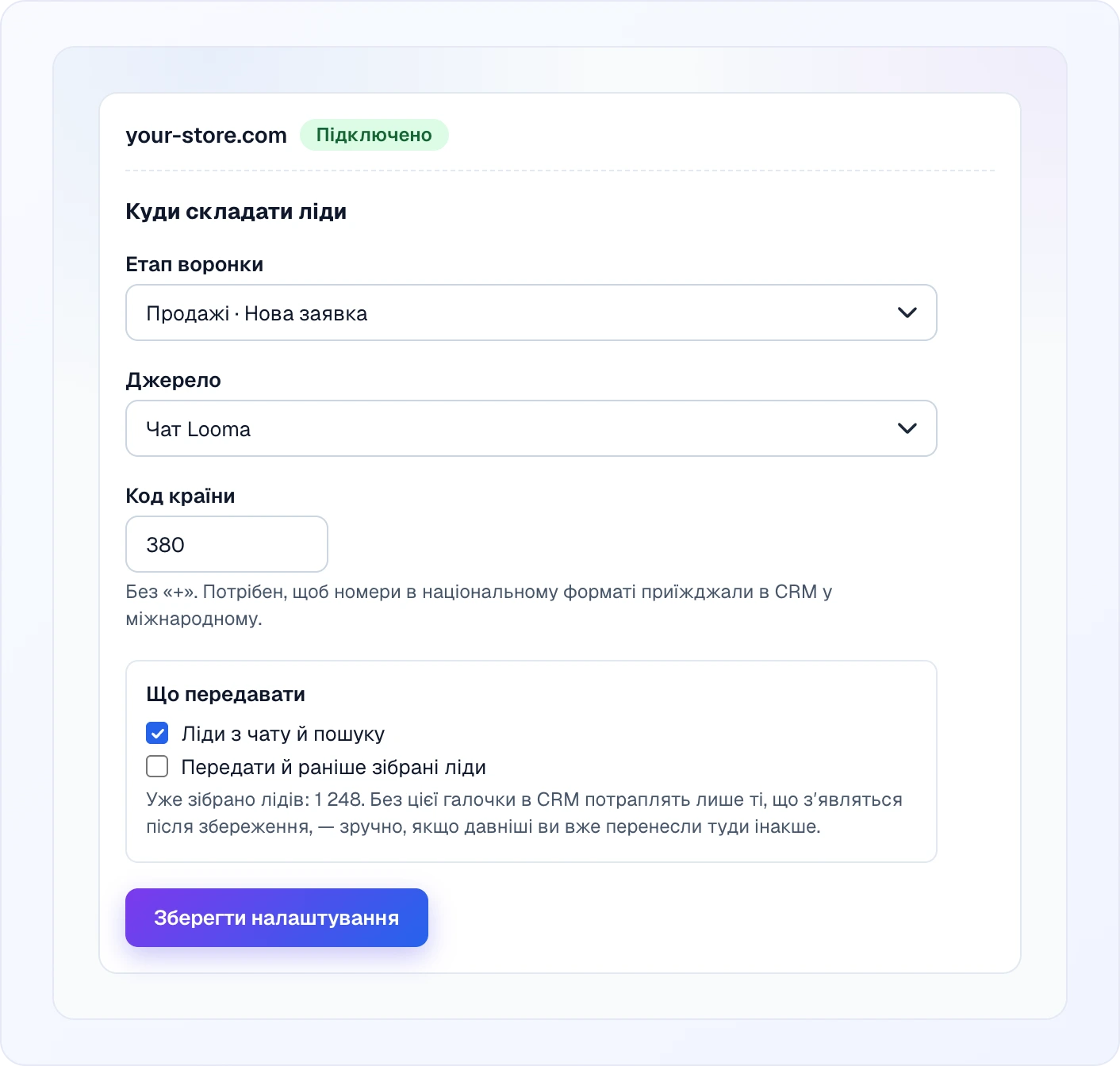Click the Зберегти налаштування button
1120x1066 pixels.
click(277, 918)
